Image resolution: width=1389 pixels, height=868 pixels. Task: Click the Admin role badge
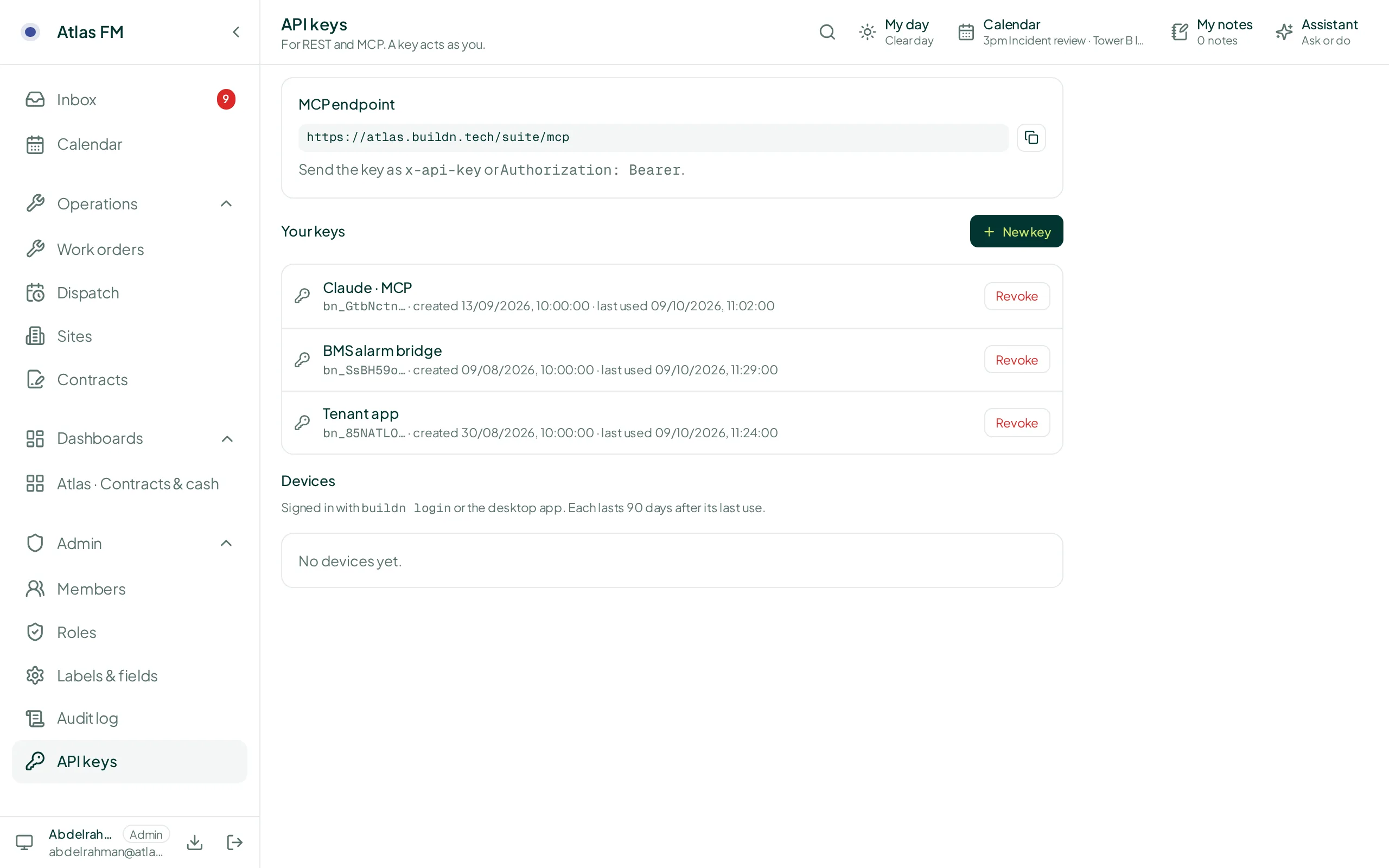tap(146, 835)
